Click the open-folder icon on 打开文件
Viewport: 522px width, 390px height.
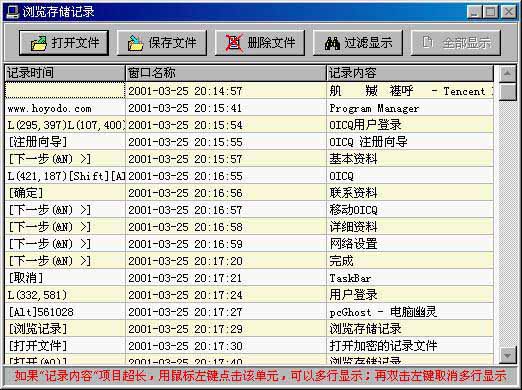(x=39, y=44)
